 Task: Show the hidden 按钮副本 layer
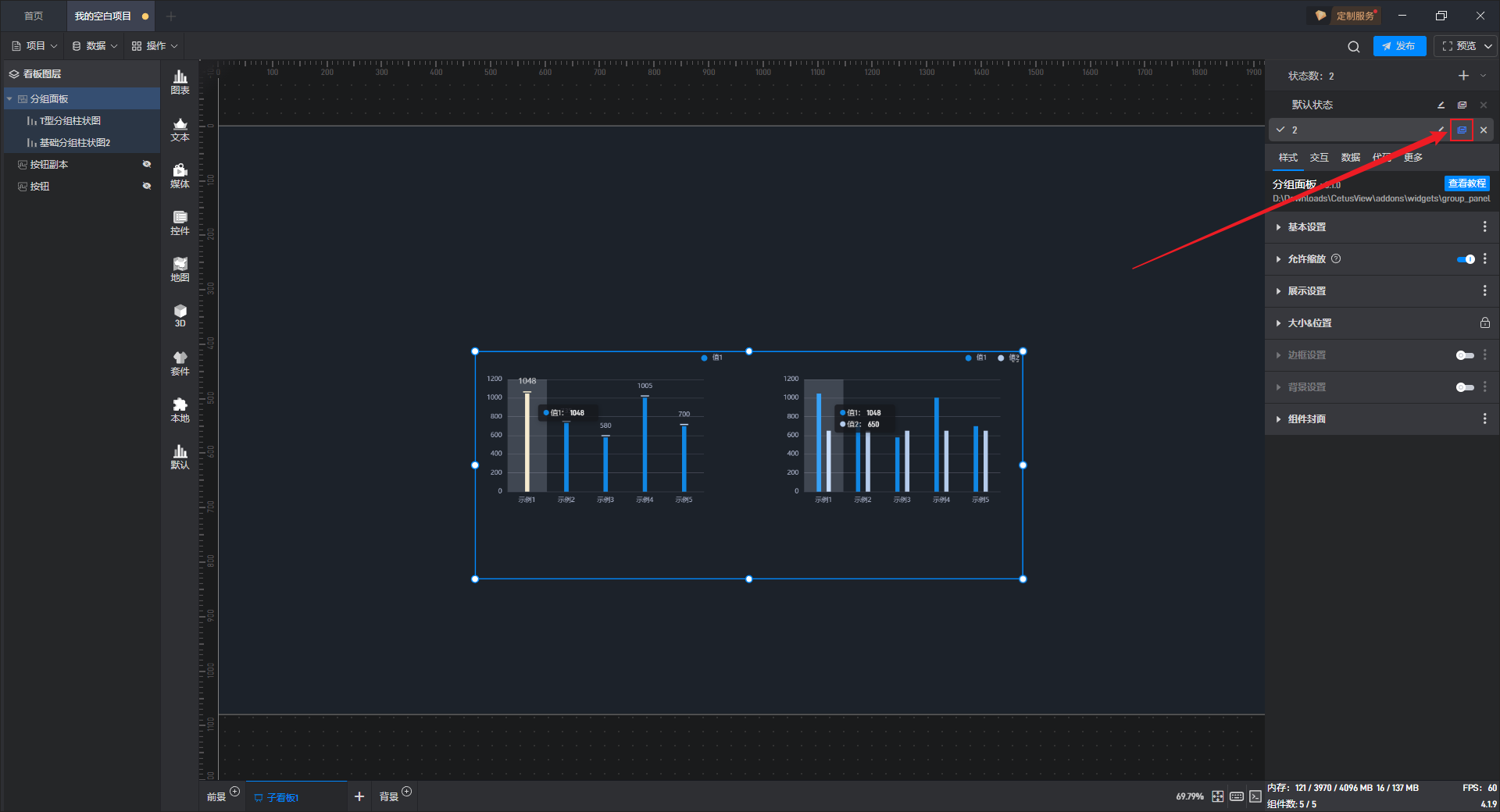[x=146, y=165]
